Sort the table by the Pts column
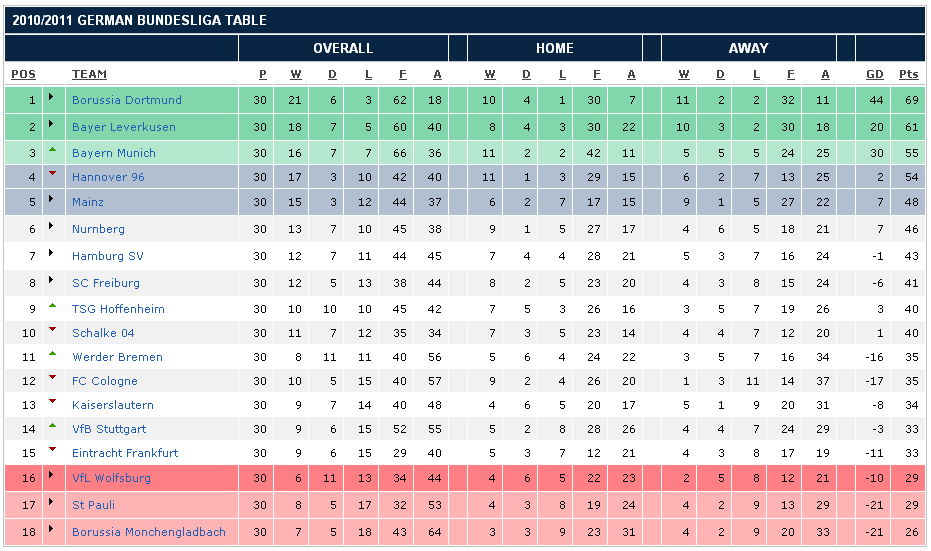The height and width of the screenshot is (551, 931). (908, 74)
